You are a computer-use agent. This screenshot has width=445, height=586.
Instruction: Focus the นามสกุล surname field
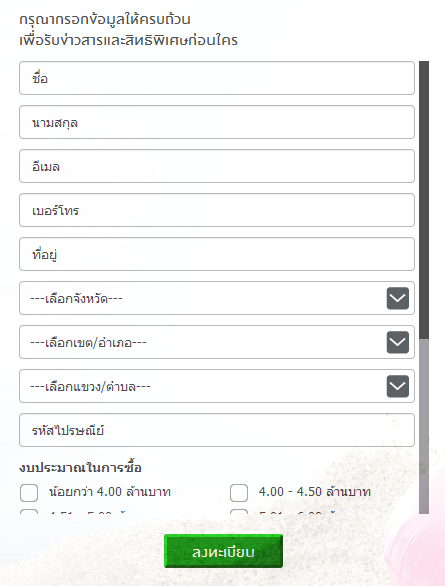217,122
